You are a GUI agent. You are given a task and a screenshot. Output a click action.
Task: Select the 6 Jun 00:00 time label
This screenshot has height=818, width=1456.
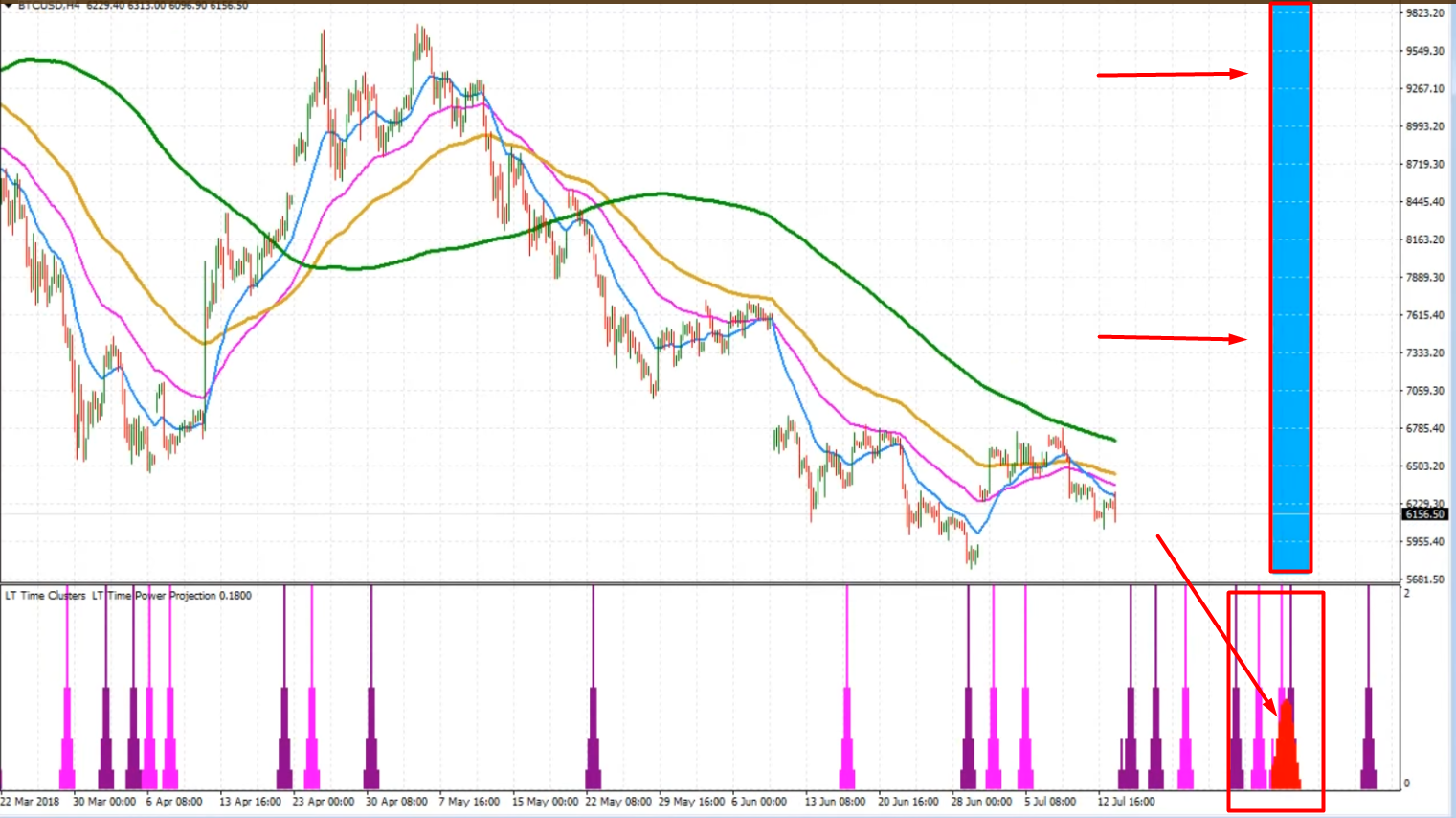[x=759, y=802]
